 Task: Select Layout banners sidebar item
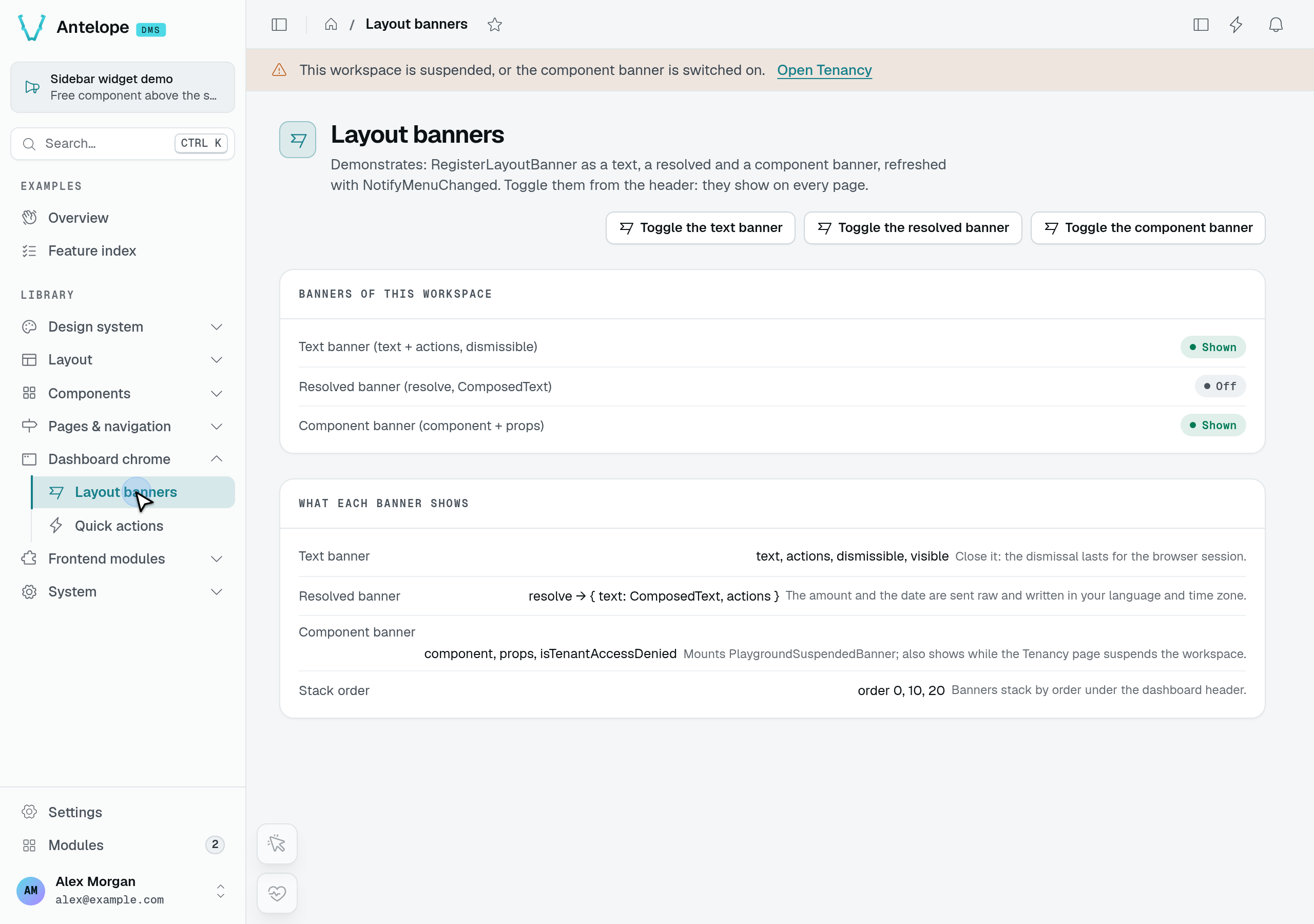133,492
